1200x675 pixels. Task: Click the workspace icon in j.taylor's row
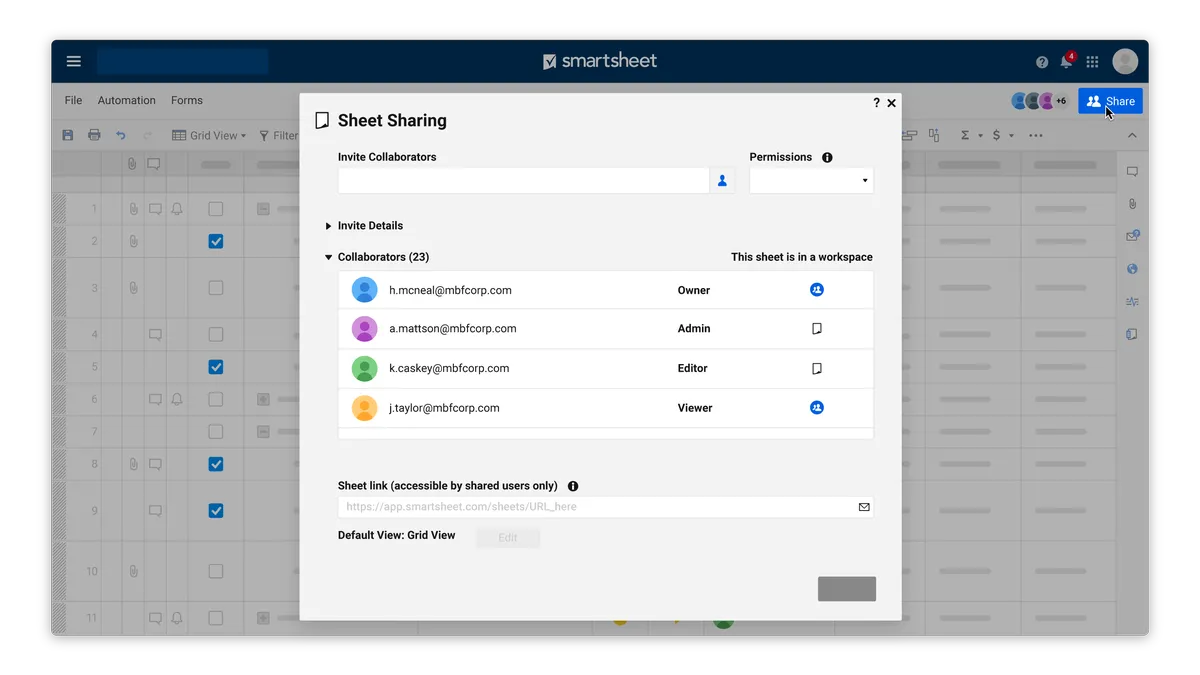click(817, 408)
